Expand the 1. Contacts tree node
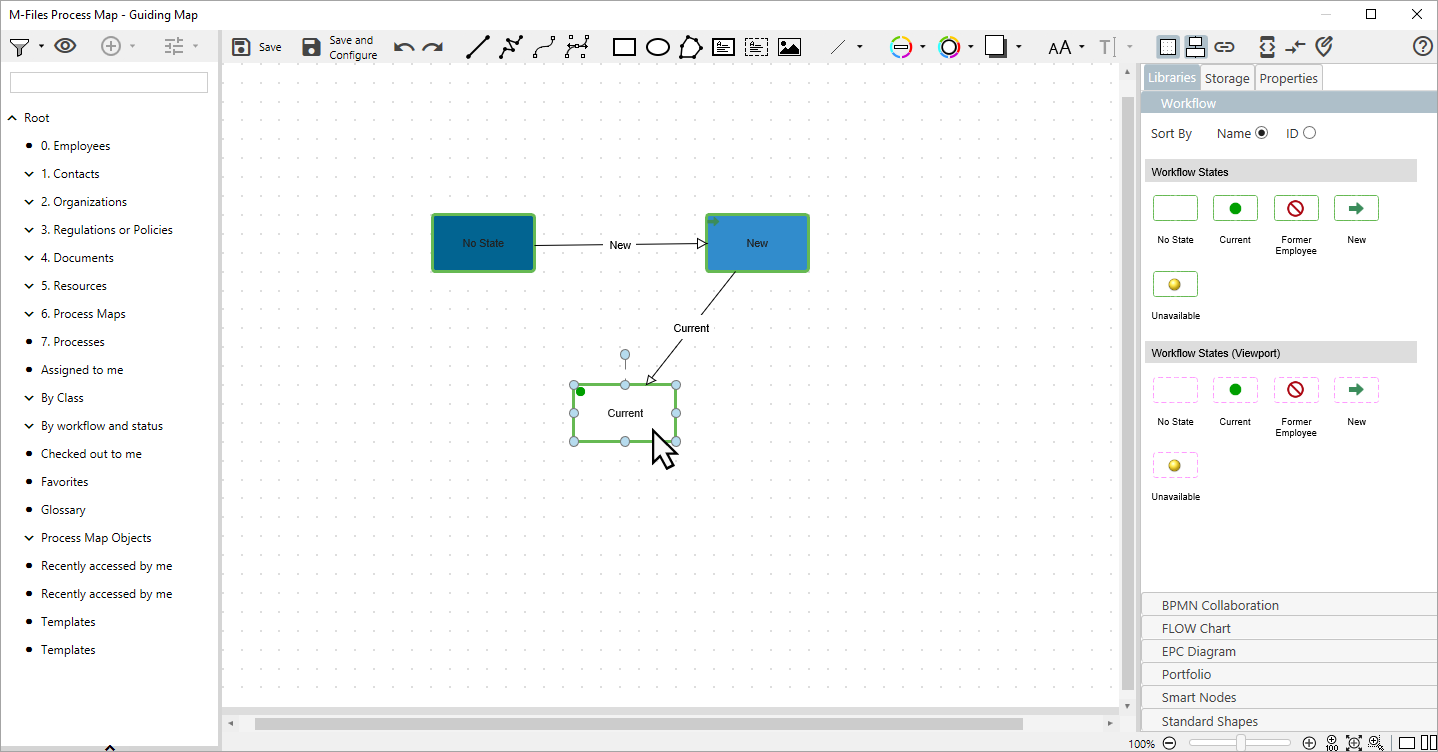The image size is (1438, 752). (29, 174)
